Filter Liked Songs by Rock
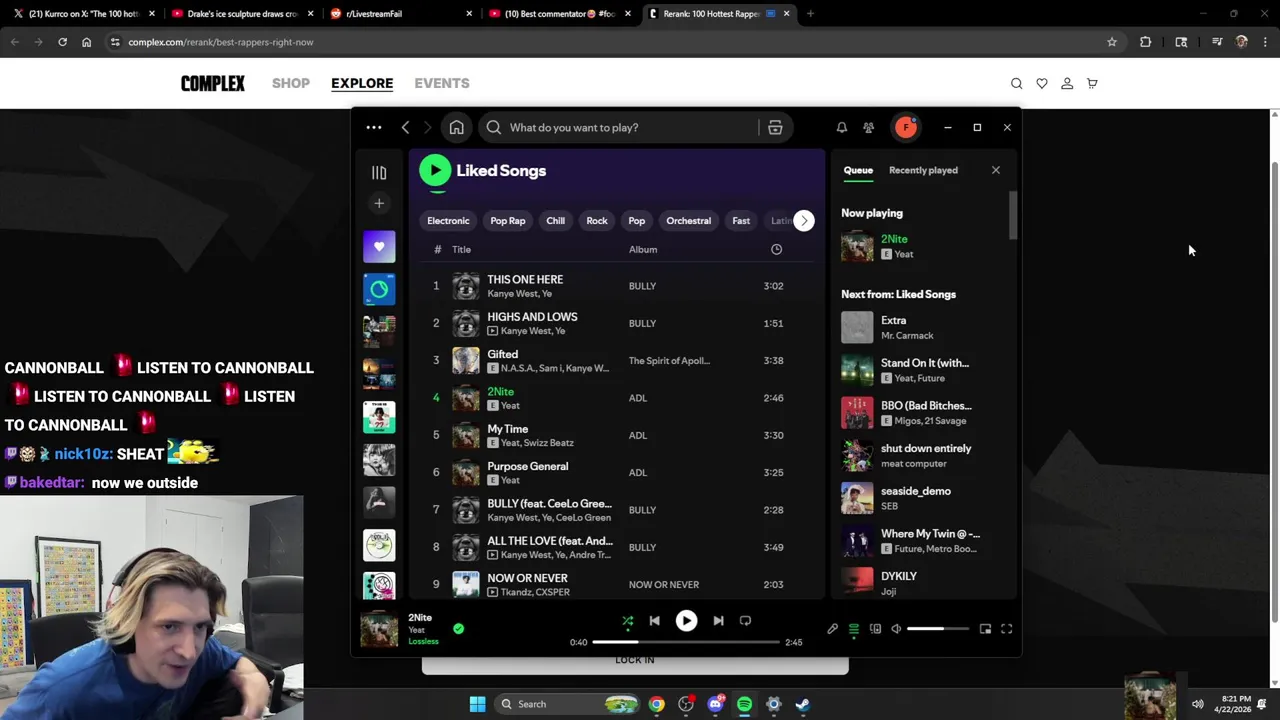 pos(597,221)
